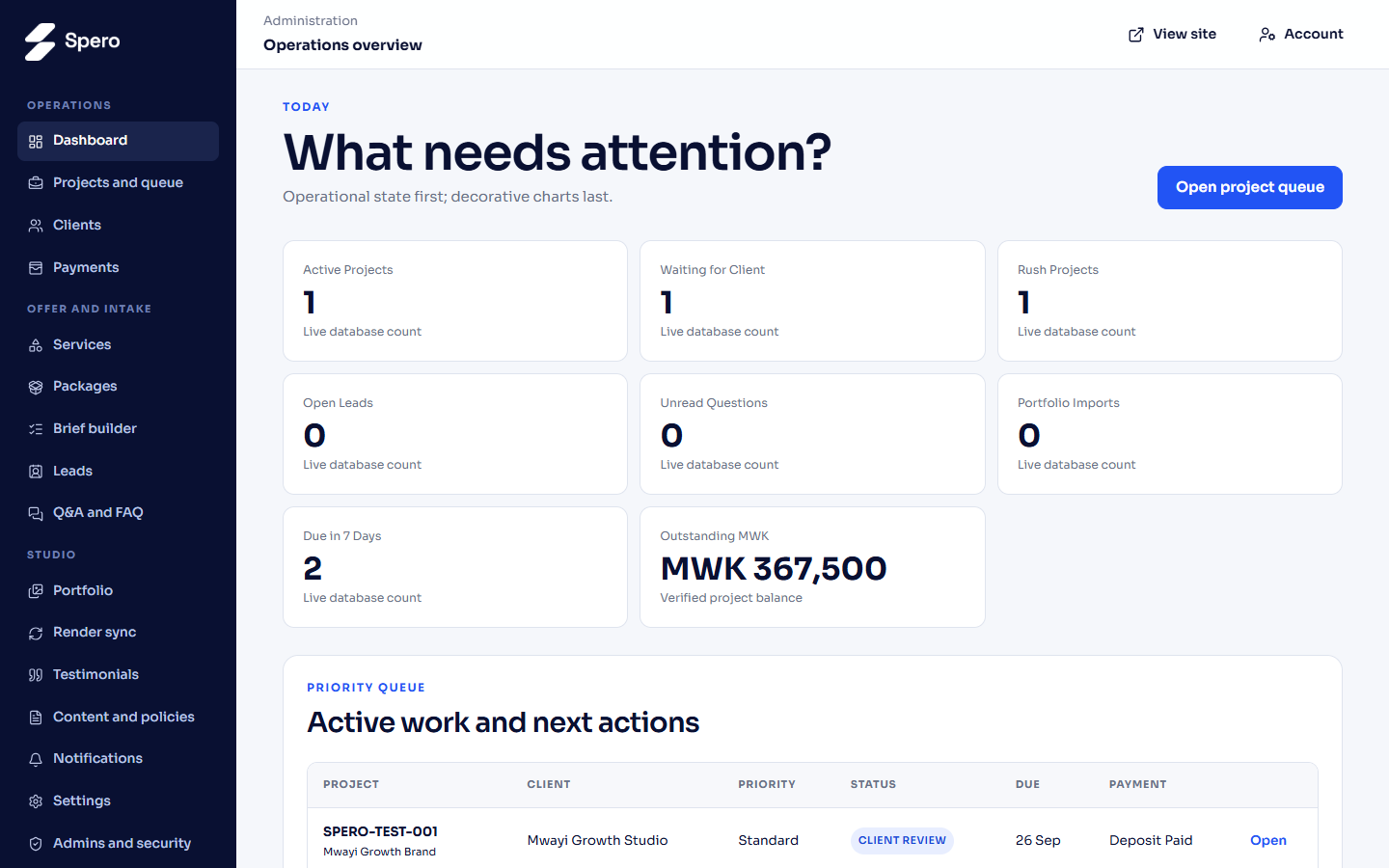
Task: Open Admins and security
Action: click(x=118, y=844)
